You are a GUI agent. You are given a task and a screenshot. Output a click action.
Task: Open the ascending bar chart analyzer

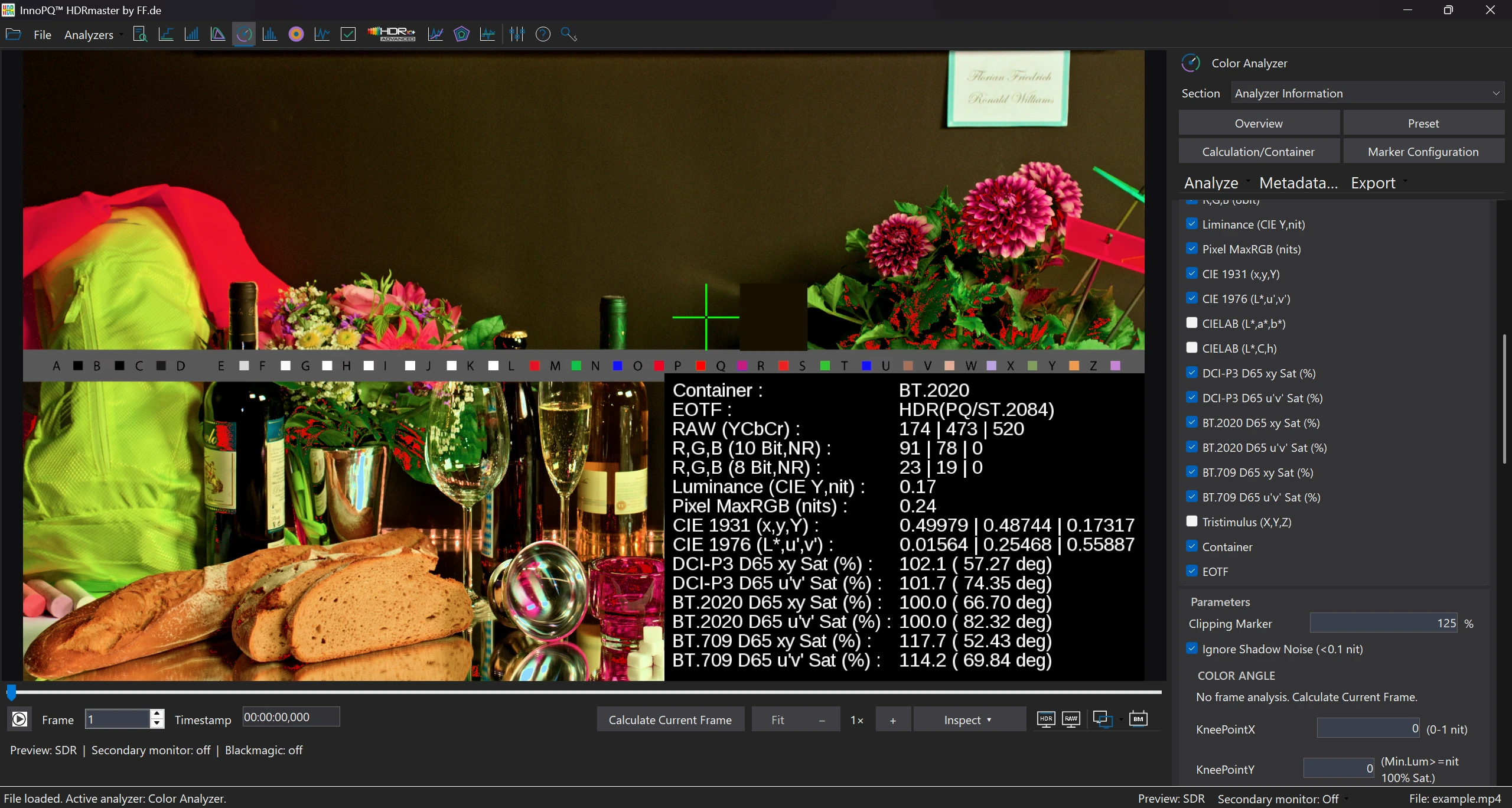point(192,34)
